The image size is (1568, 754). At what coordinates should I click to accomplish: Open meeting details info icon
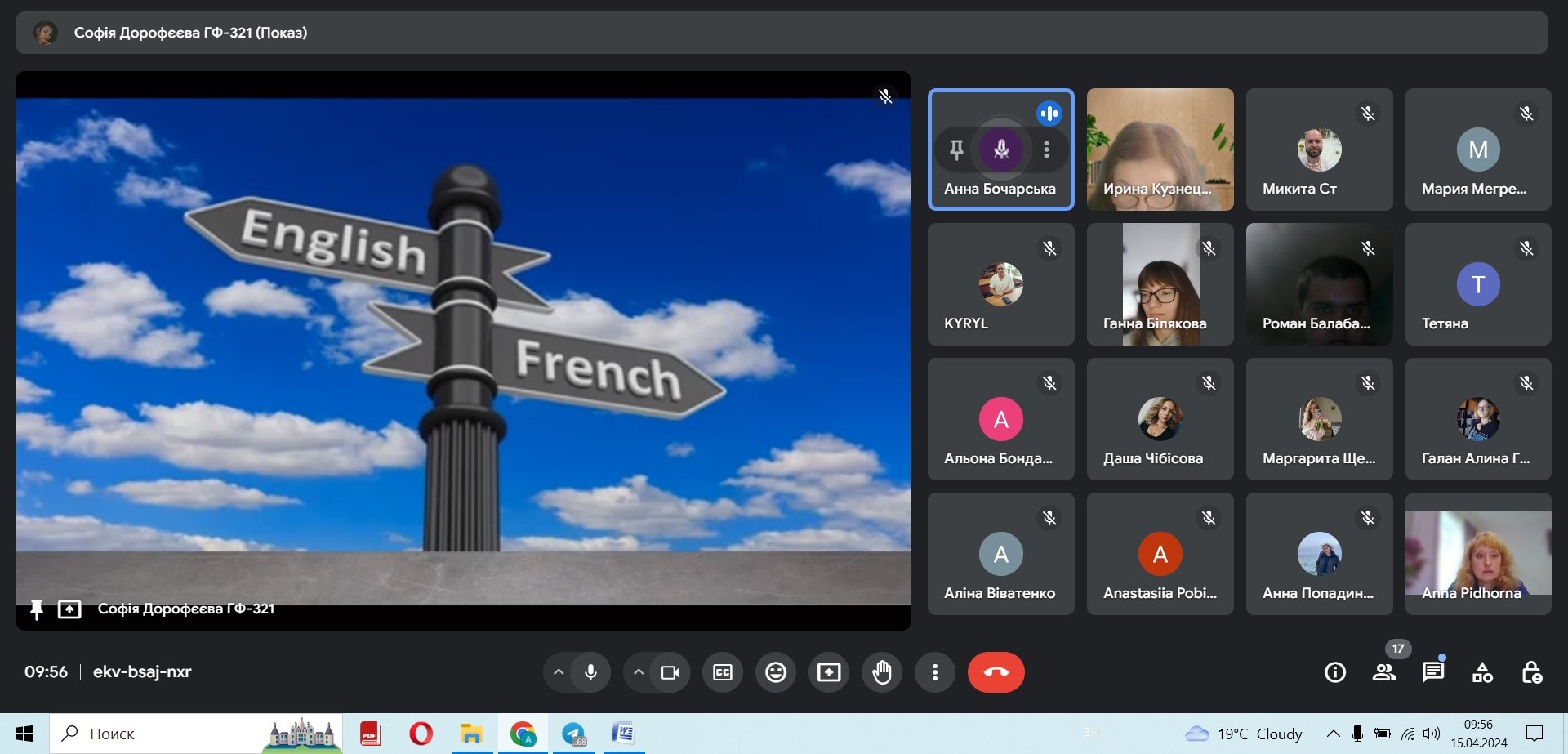[1335, 672]
